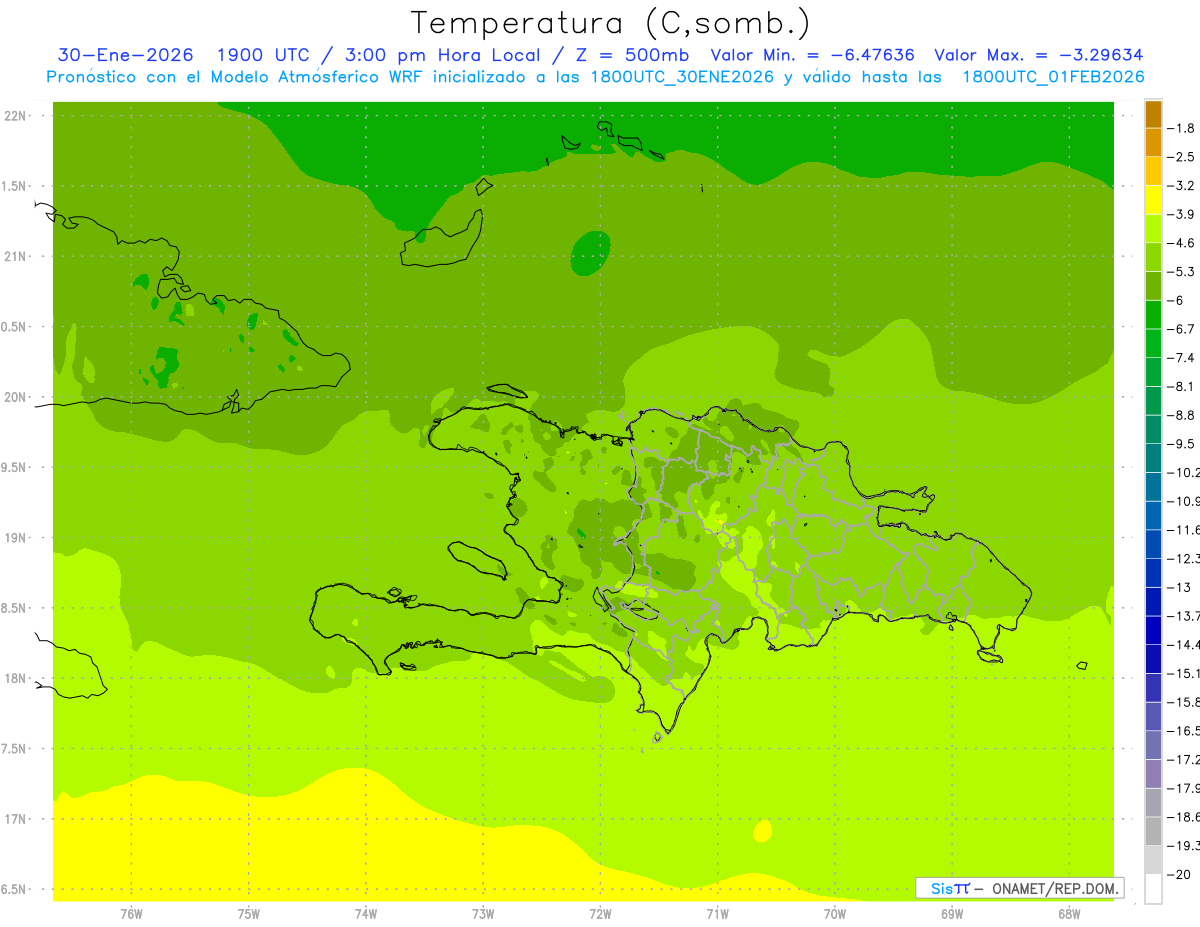Click the '7.5N' latitude axis label
Viewport: 1200px width, 927px height.
point(15,749)
